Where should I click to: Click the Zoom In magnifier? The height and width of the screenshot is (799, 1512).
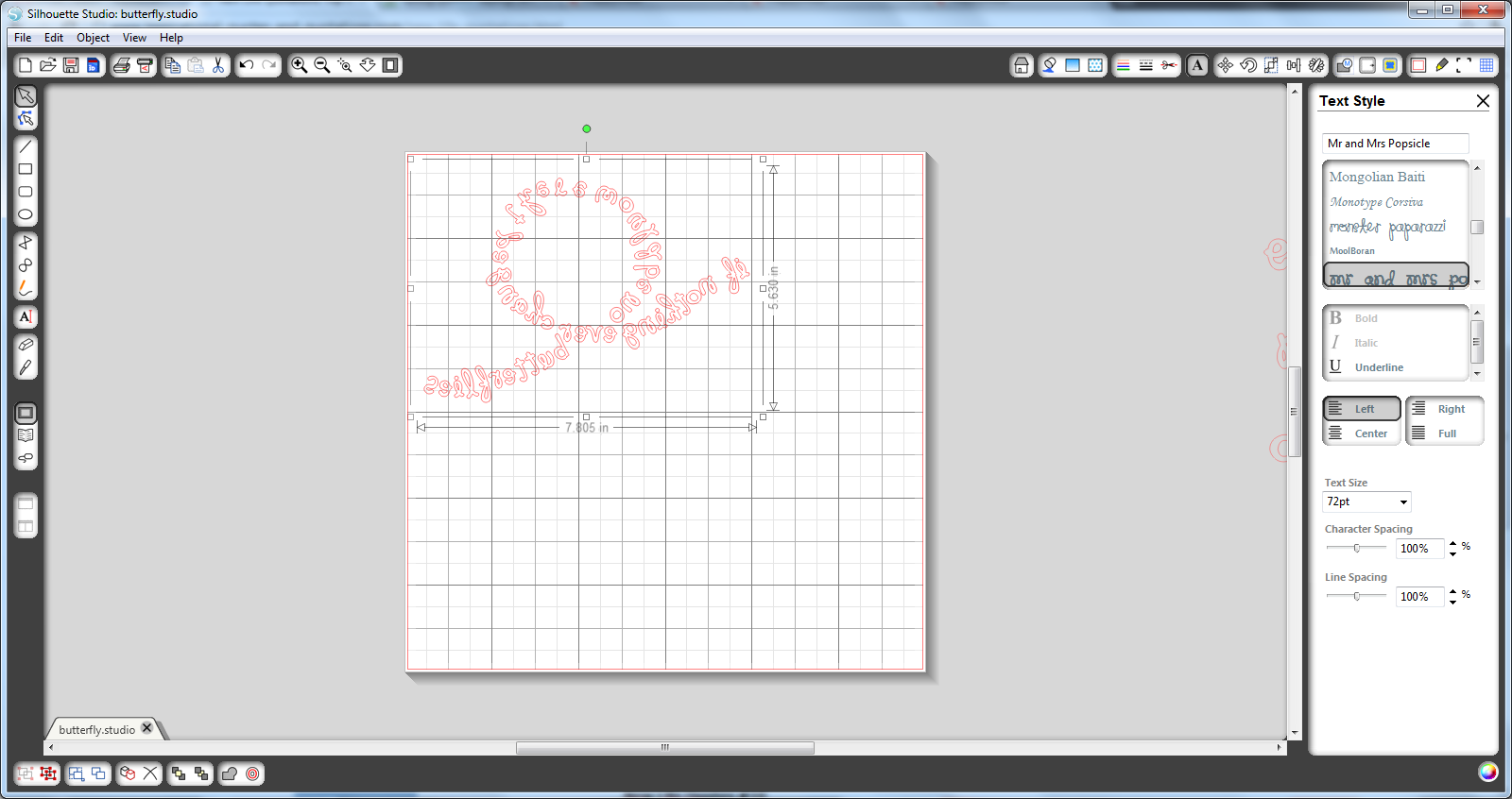pyautogui.click(x=299, y=65)
